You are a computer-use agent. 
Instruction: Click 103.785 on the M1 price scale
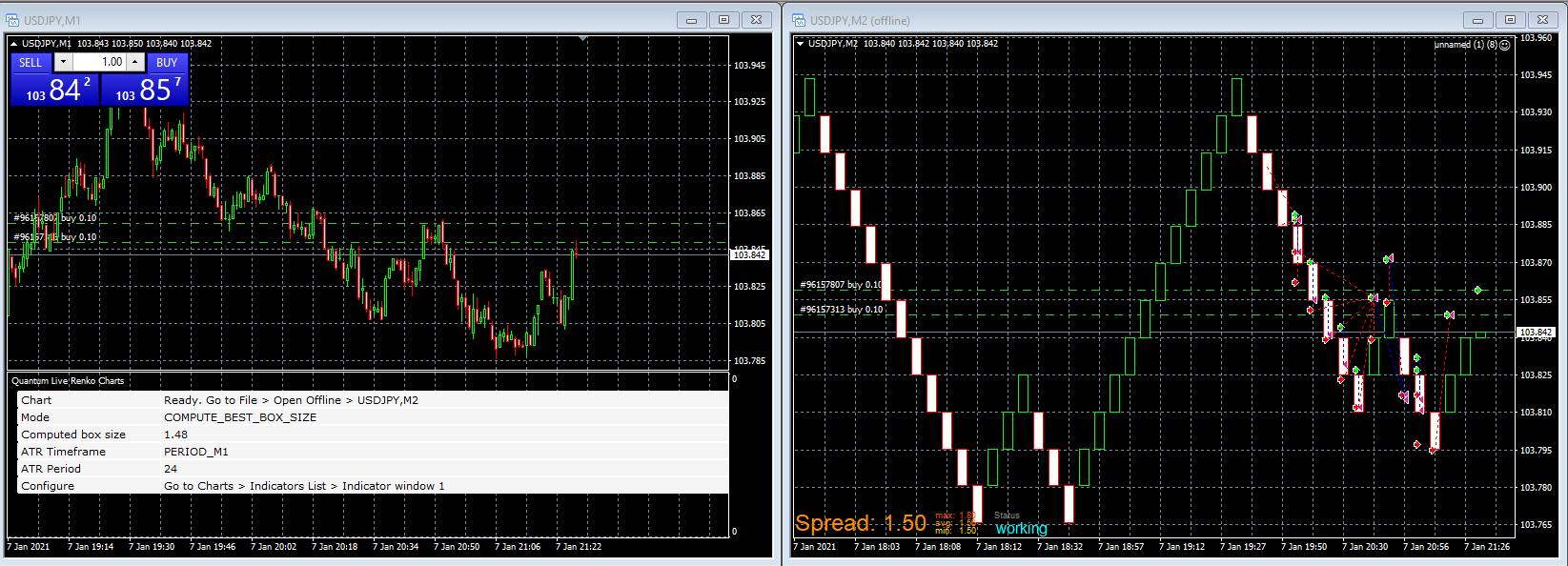click(749, 361)
